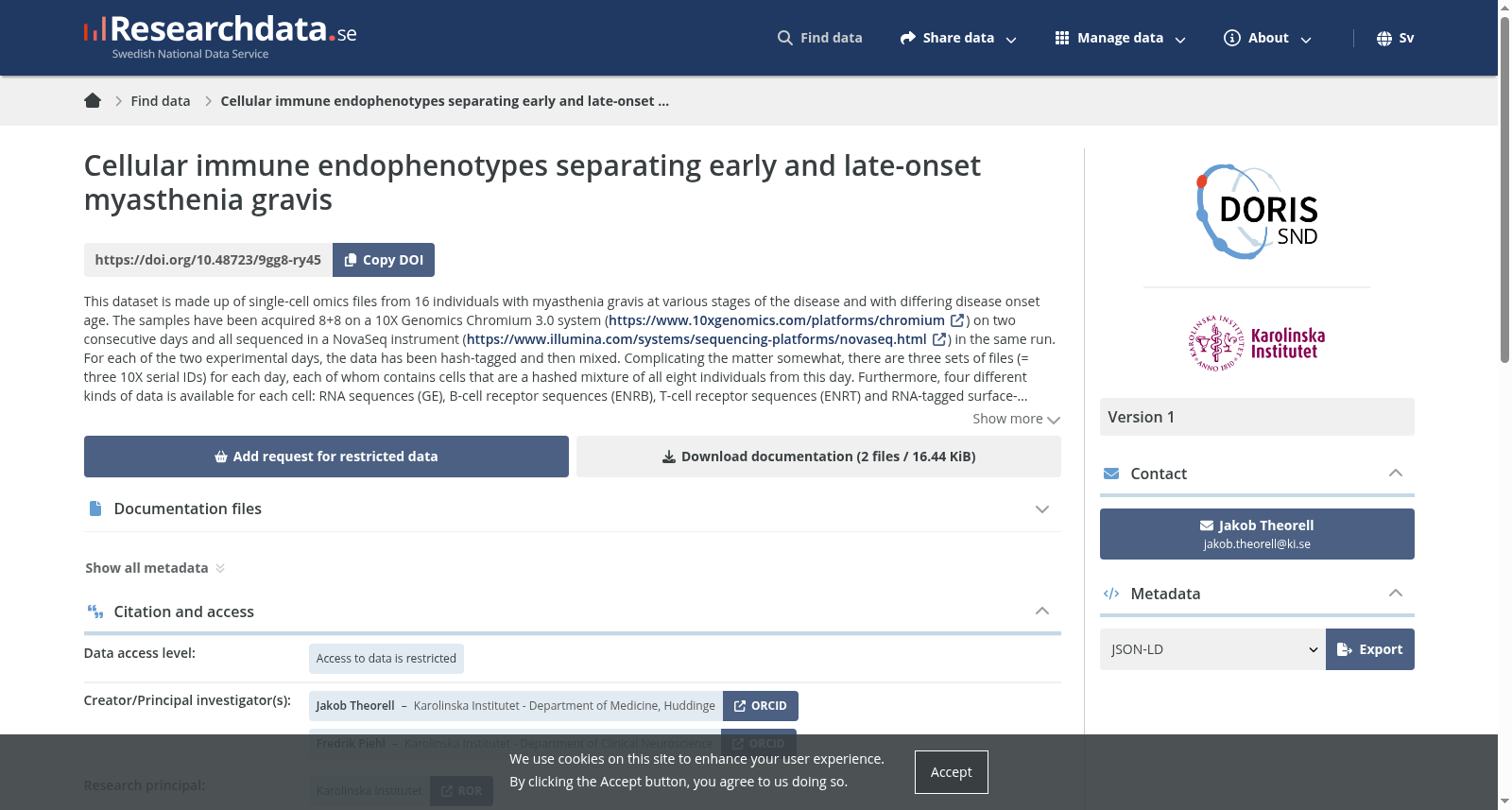Viewport: 1512px width, 810px height.
Task: Click the DORIS SND logo
Action: 1257,212
